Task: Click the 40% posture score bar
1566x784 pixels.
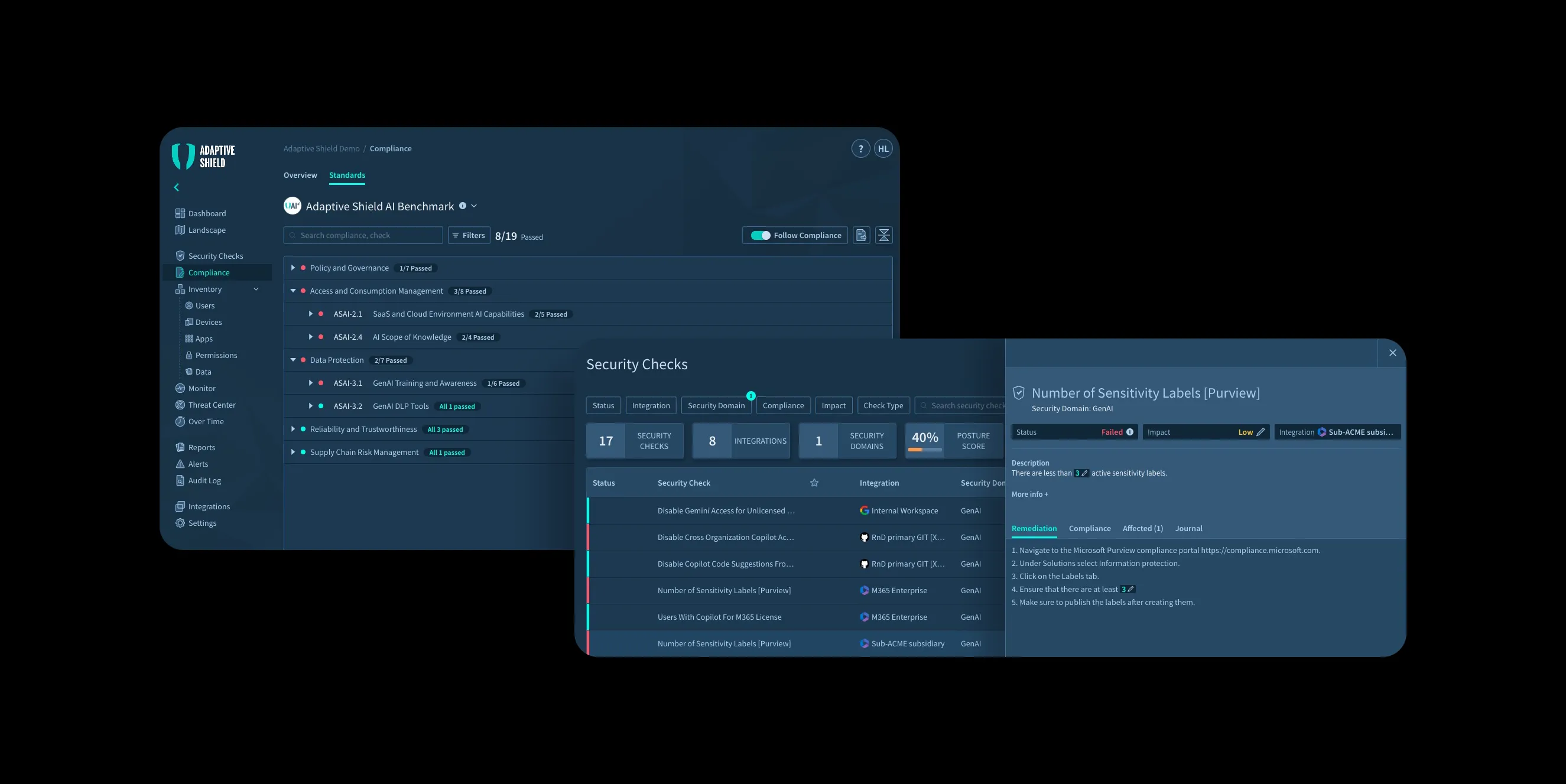Action: click(925, 449)
